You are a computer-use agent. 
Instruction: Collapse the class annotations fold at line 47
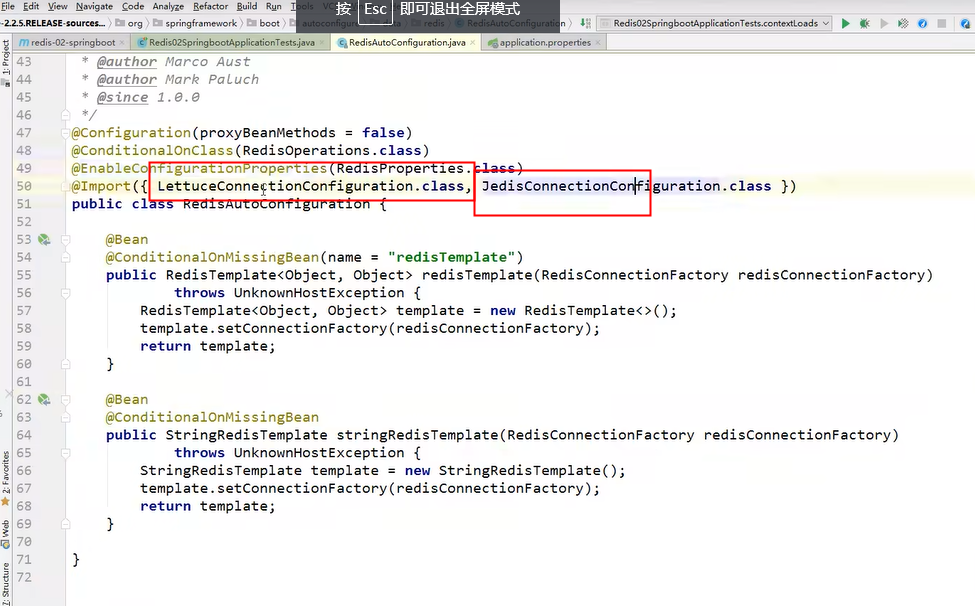point(65,133)
